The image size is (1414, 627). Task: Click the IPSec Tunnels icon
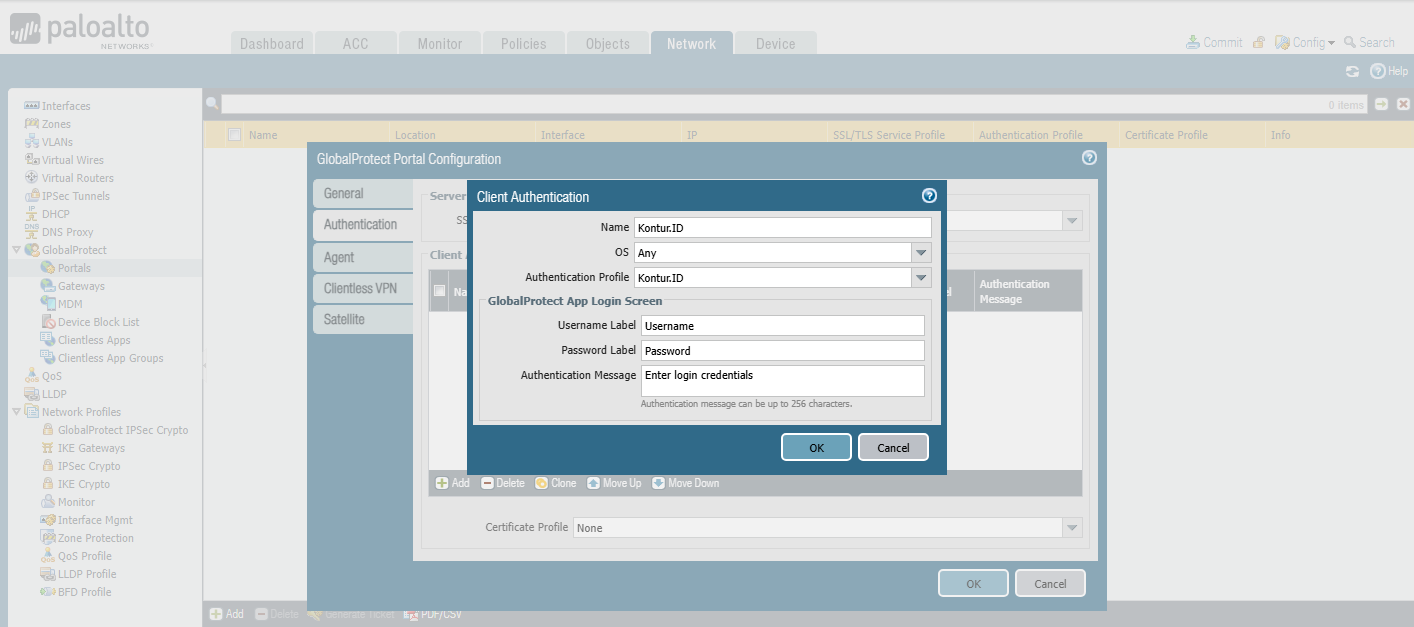tap(31, 196)
